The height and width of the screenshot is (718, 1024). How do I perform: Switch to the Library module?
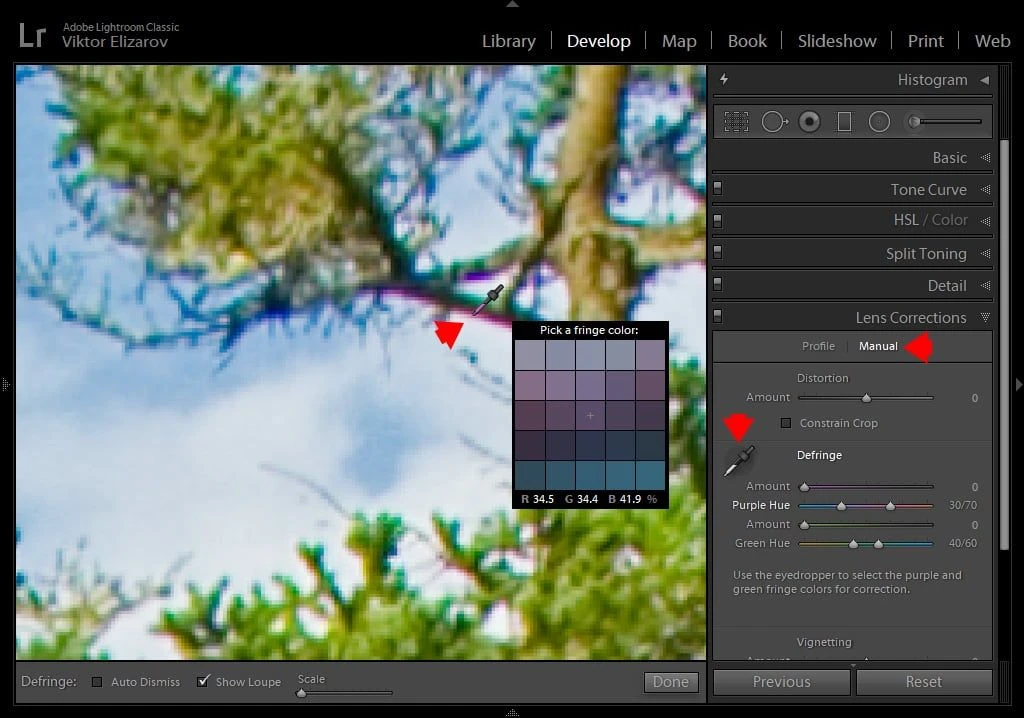coord(508,41)
